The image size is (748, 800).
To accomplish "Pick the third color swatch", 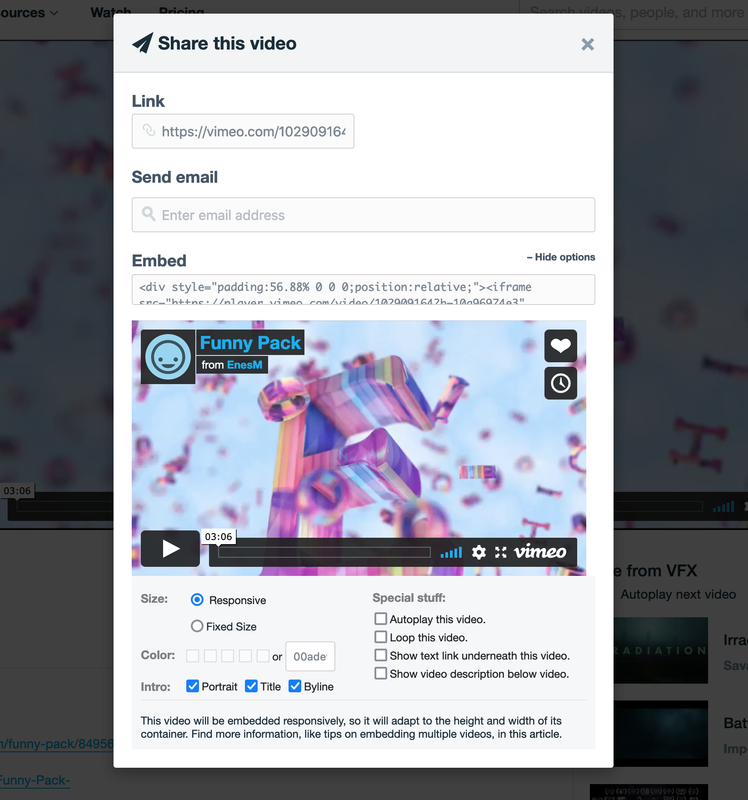I will coord(228,656).
